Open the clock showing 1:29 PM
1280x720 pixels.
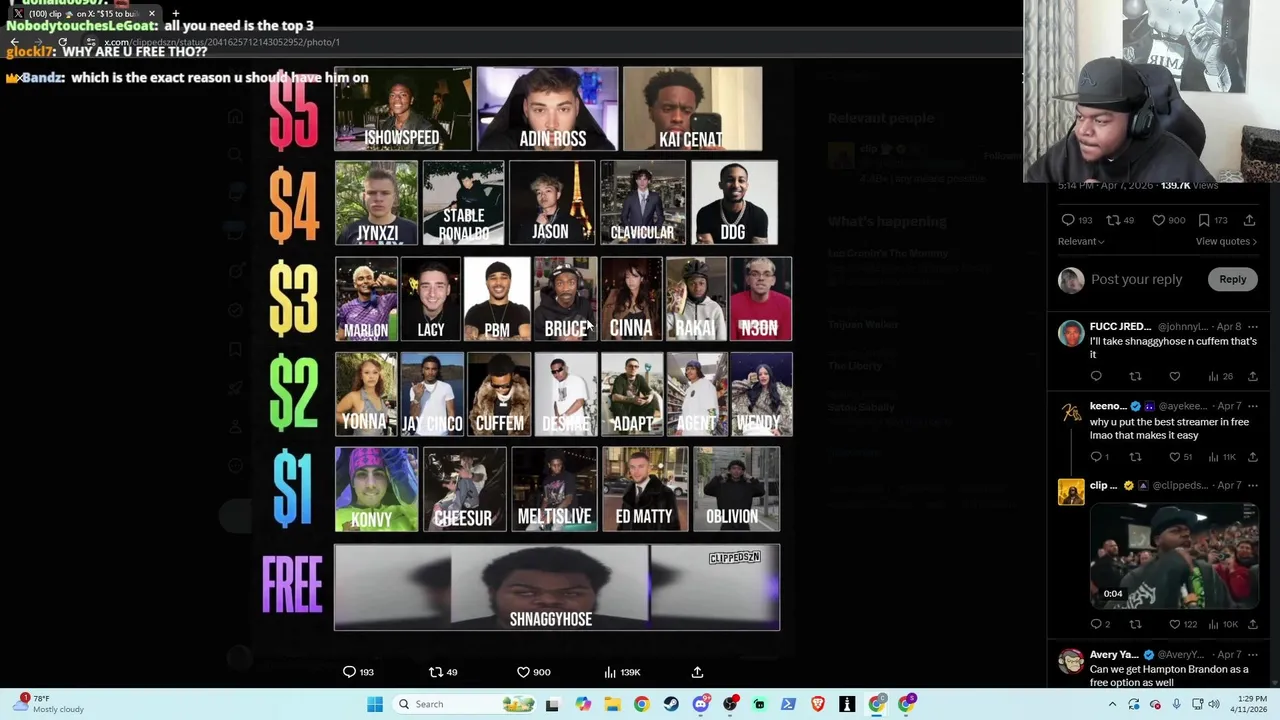point(1248,704)
